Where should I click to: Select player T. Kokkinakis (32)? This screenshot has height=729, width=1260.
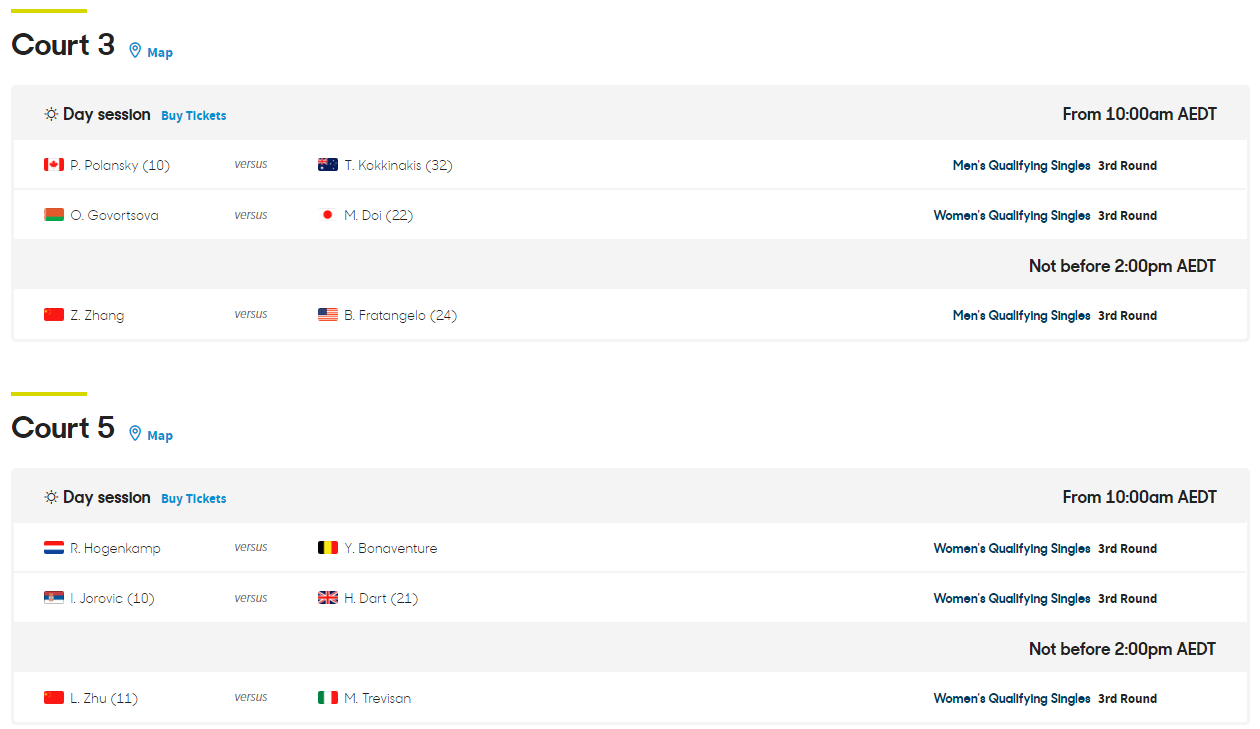tap(398, 165)
